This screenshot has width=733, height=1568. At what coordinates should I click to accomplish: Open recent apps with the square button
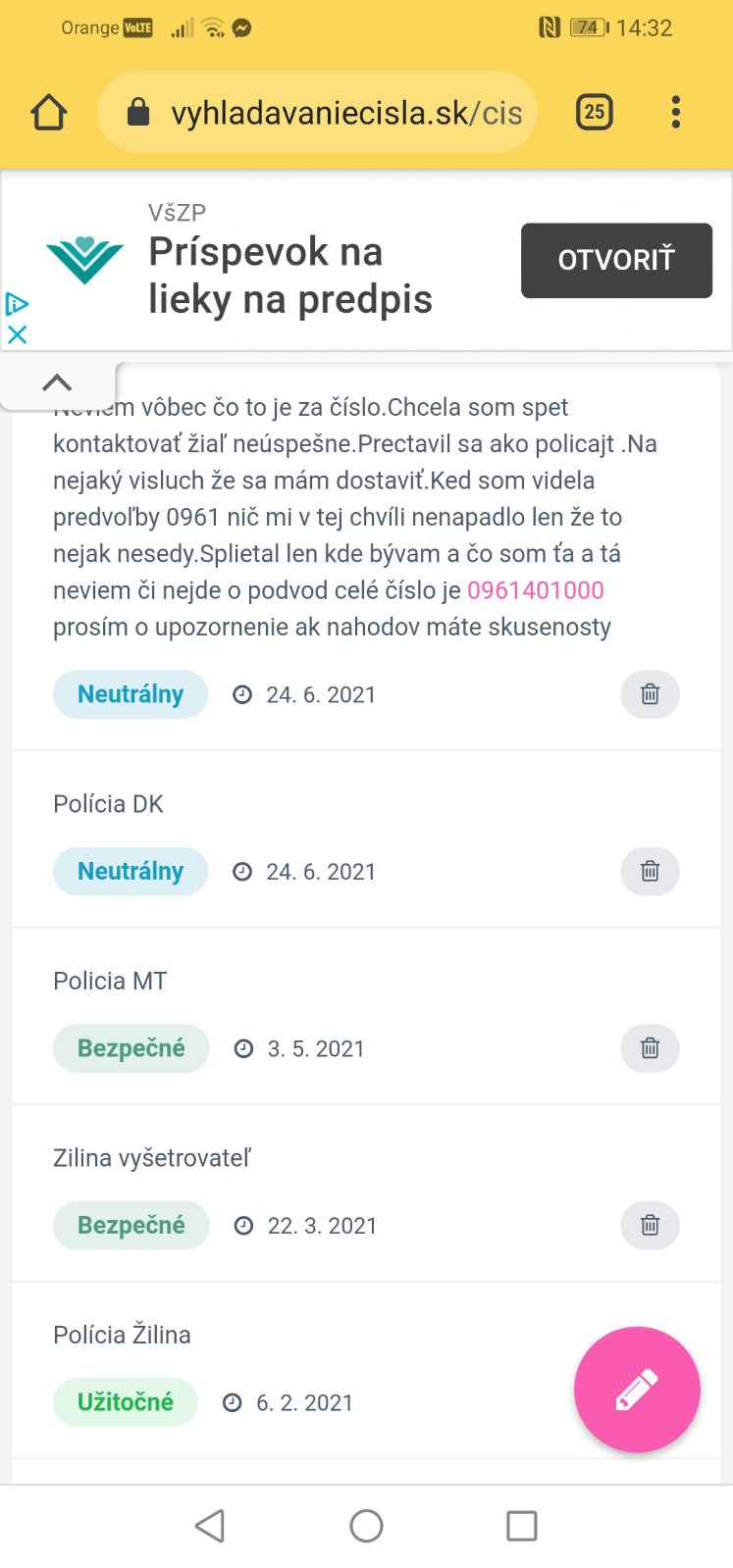[521, 1526]
